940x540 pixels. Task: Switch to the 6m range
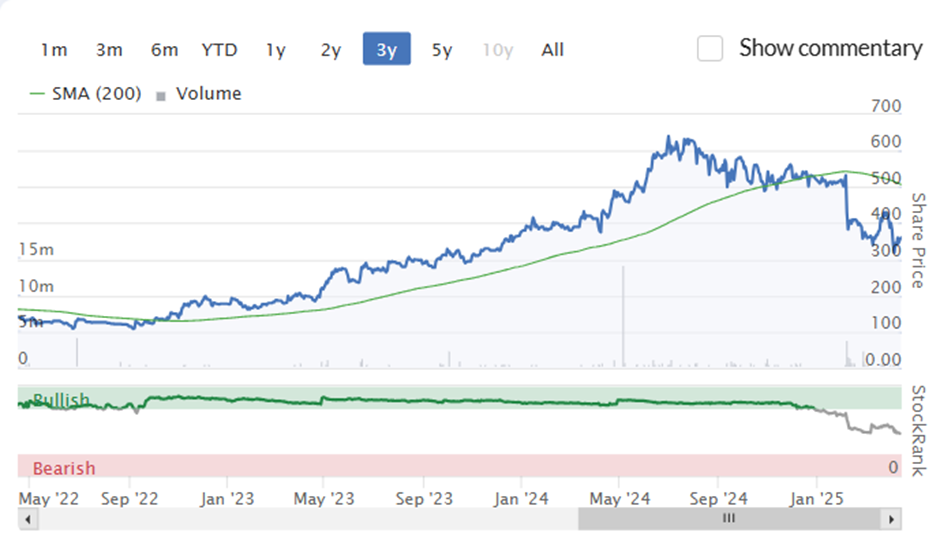(164, 49)
